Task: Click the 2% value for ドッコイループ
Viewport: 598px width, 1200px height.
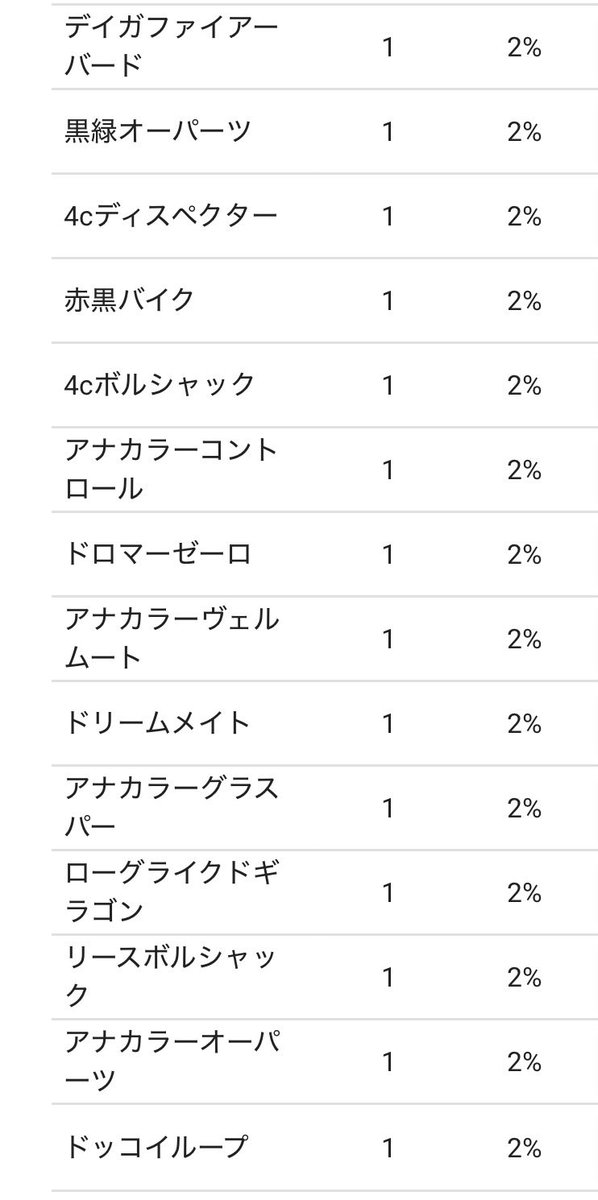Action: [x=523, y=1147]
